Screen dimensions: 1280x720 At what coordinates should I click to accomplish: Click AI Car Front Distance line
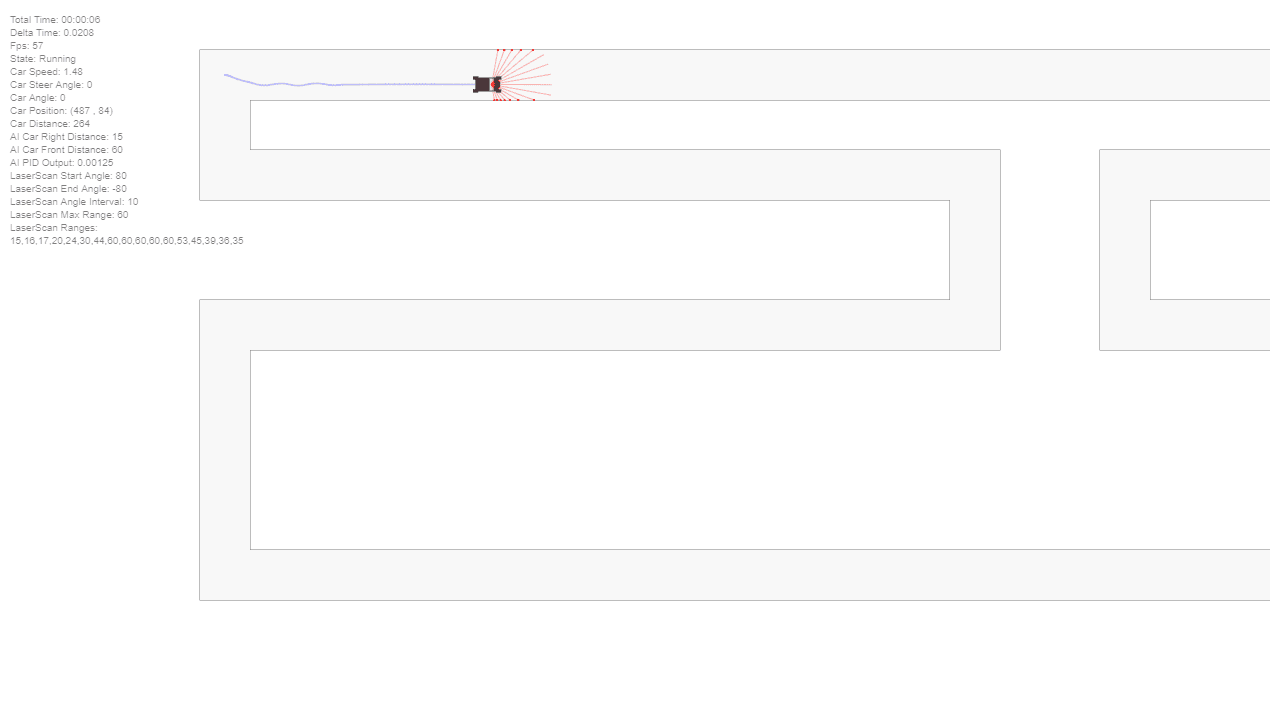pyautogui.click(x=67, y=150)
